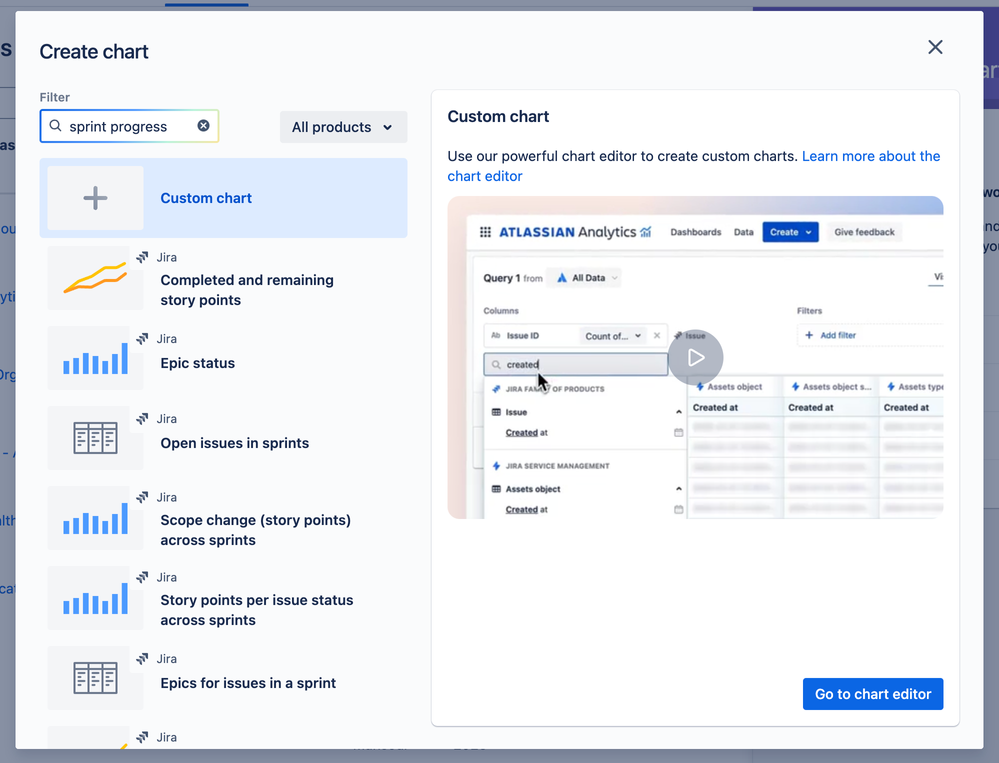Image resolution: width=999 pixels, height=763 pixels.
Task: Focus the Filter search input field
Action: (129, 126)
